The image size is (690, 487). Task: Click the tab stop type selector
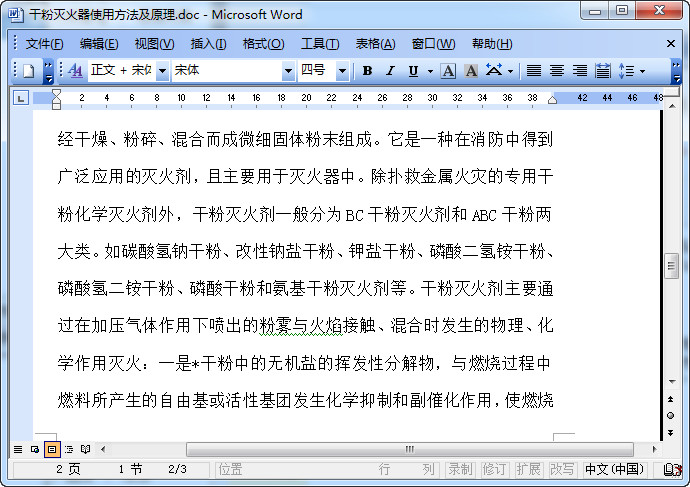coord(21,98)
